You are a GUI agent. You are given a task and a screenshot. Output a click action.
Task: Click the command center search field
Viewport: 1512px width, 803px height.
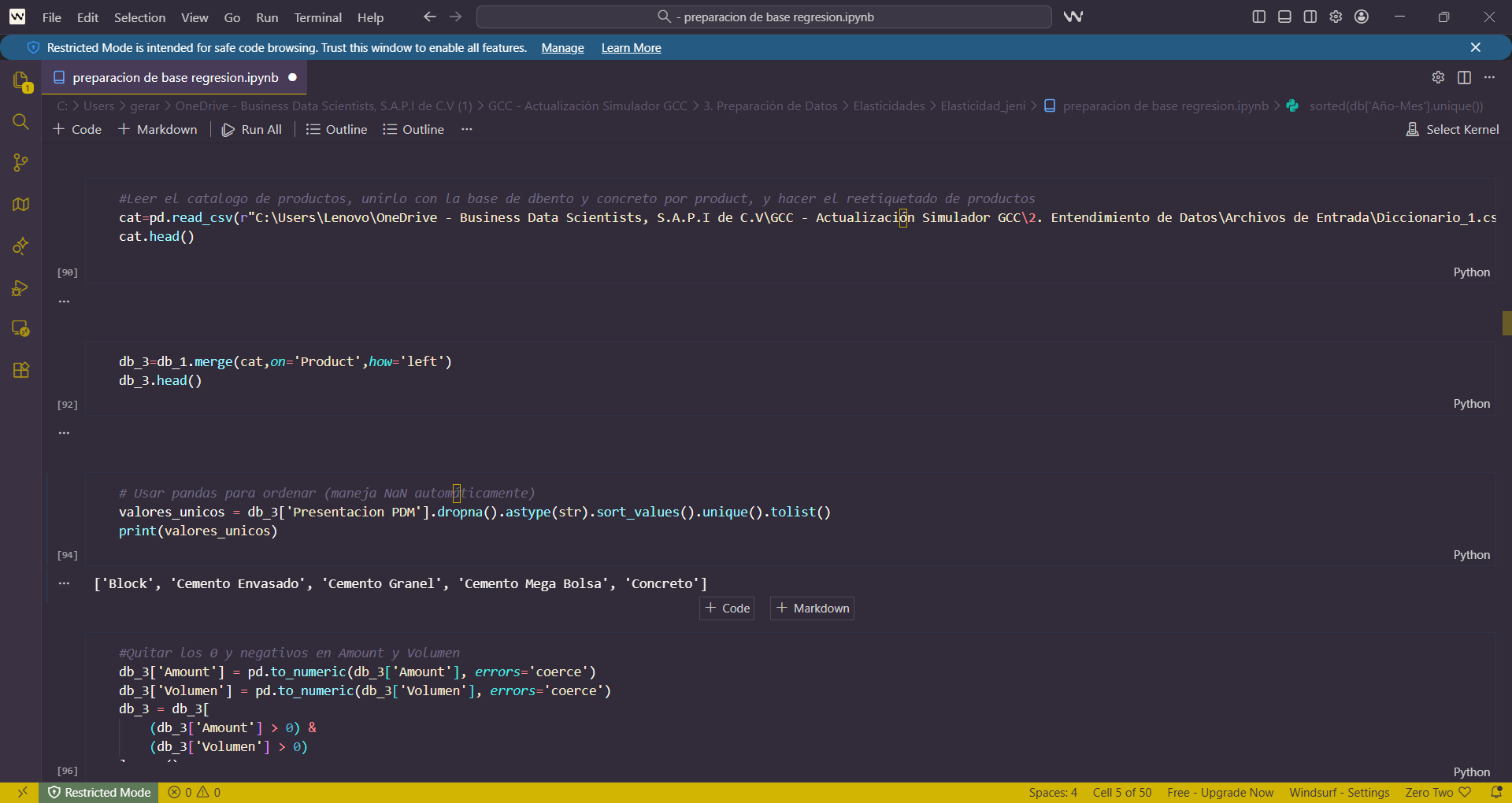[764, 17]
